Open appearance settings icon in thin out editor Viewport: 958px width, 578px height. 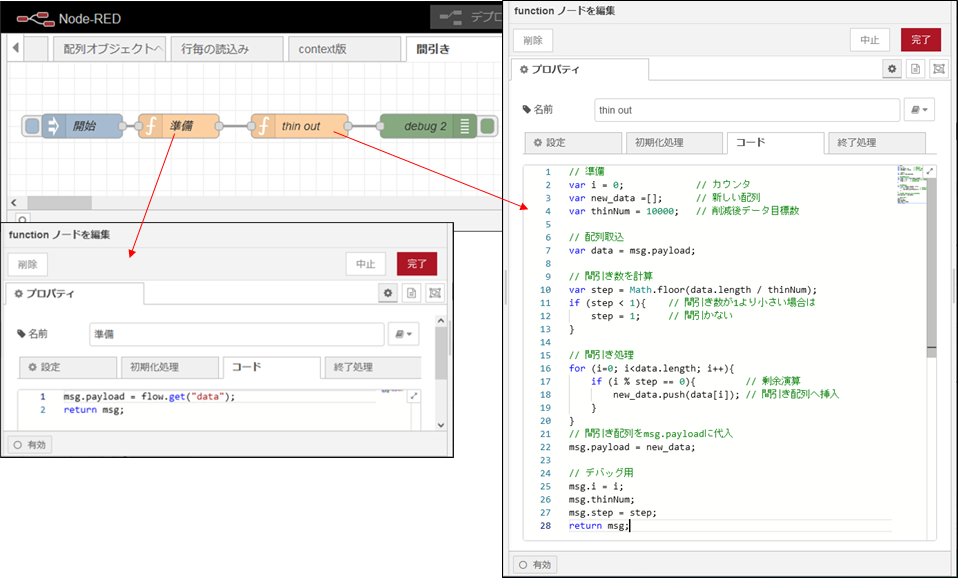click(x=938, y=69)
